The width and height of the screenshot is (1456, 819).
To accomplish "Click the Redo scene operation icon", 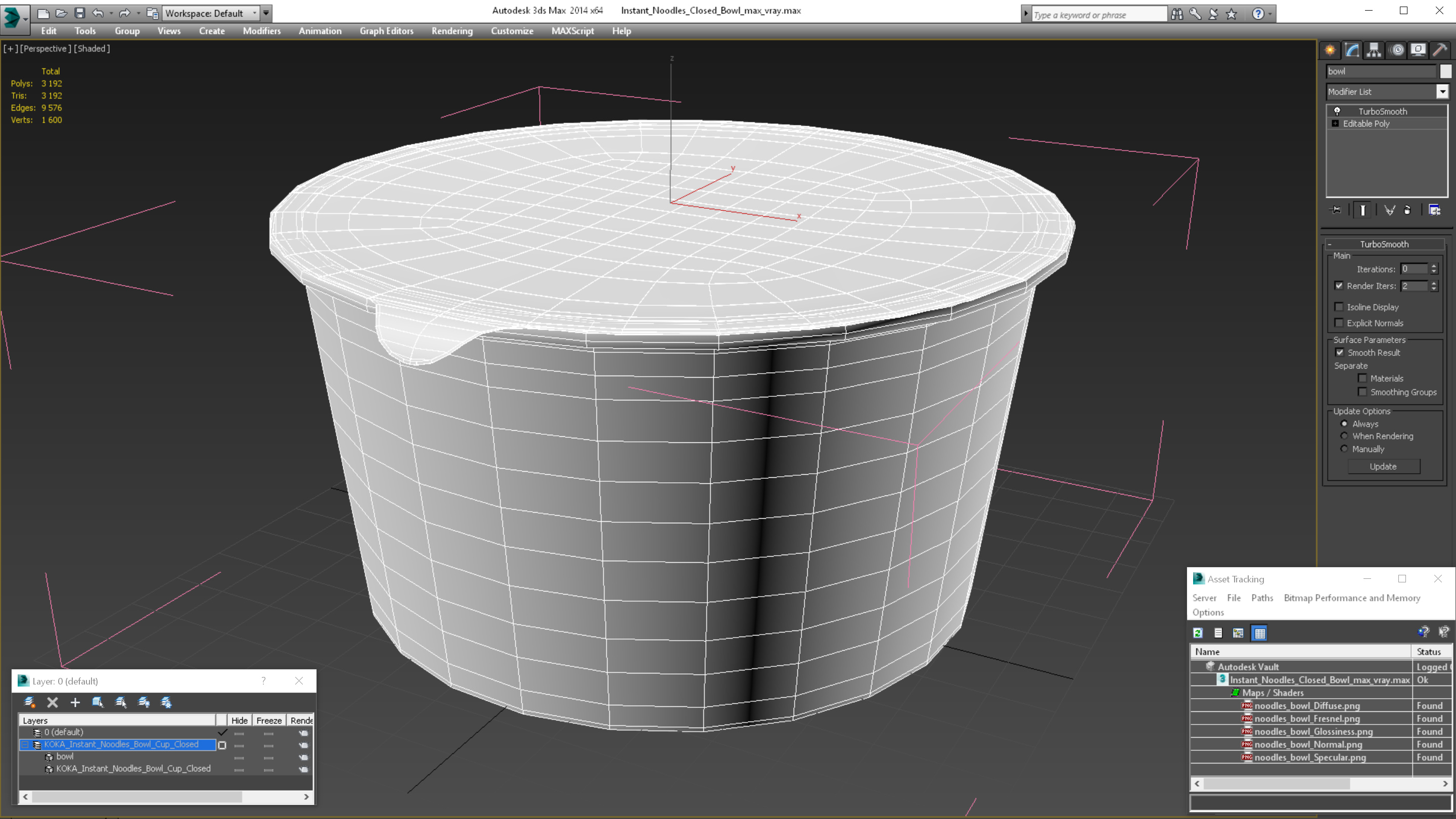I will click(x=124, y=12).
